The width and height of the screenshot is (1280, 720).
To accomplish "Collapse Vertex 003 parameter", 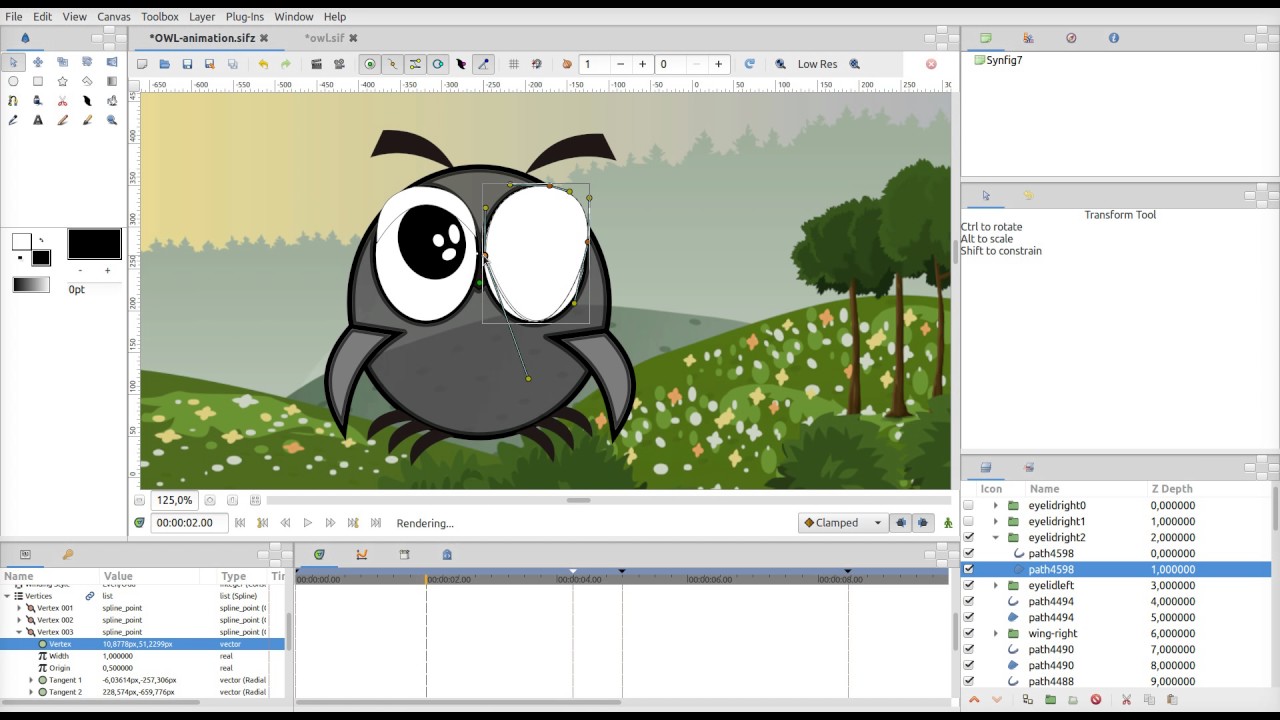I will point(19,632).
